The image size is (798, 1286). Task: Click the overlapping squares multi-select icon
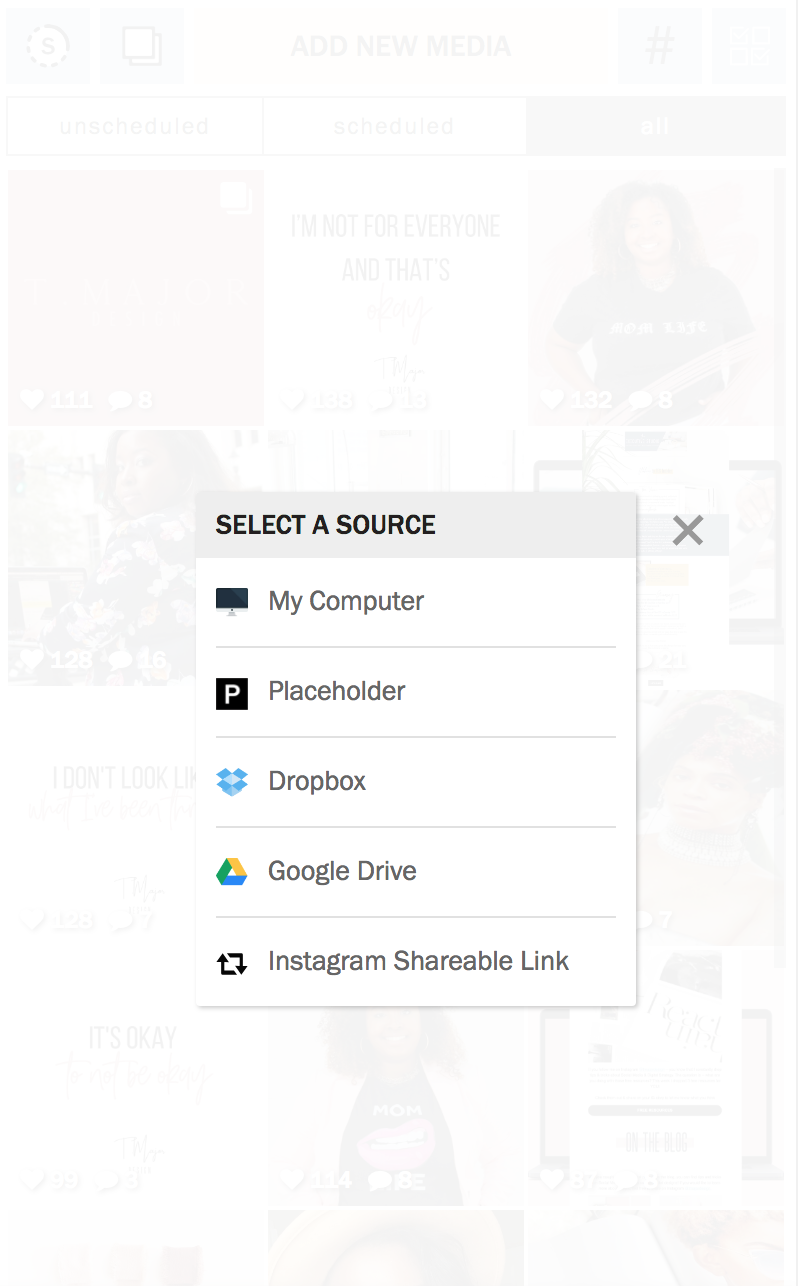142,46
